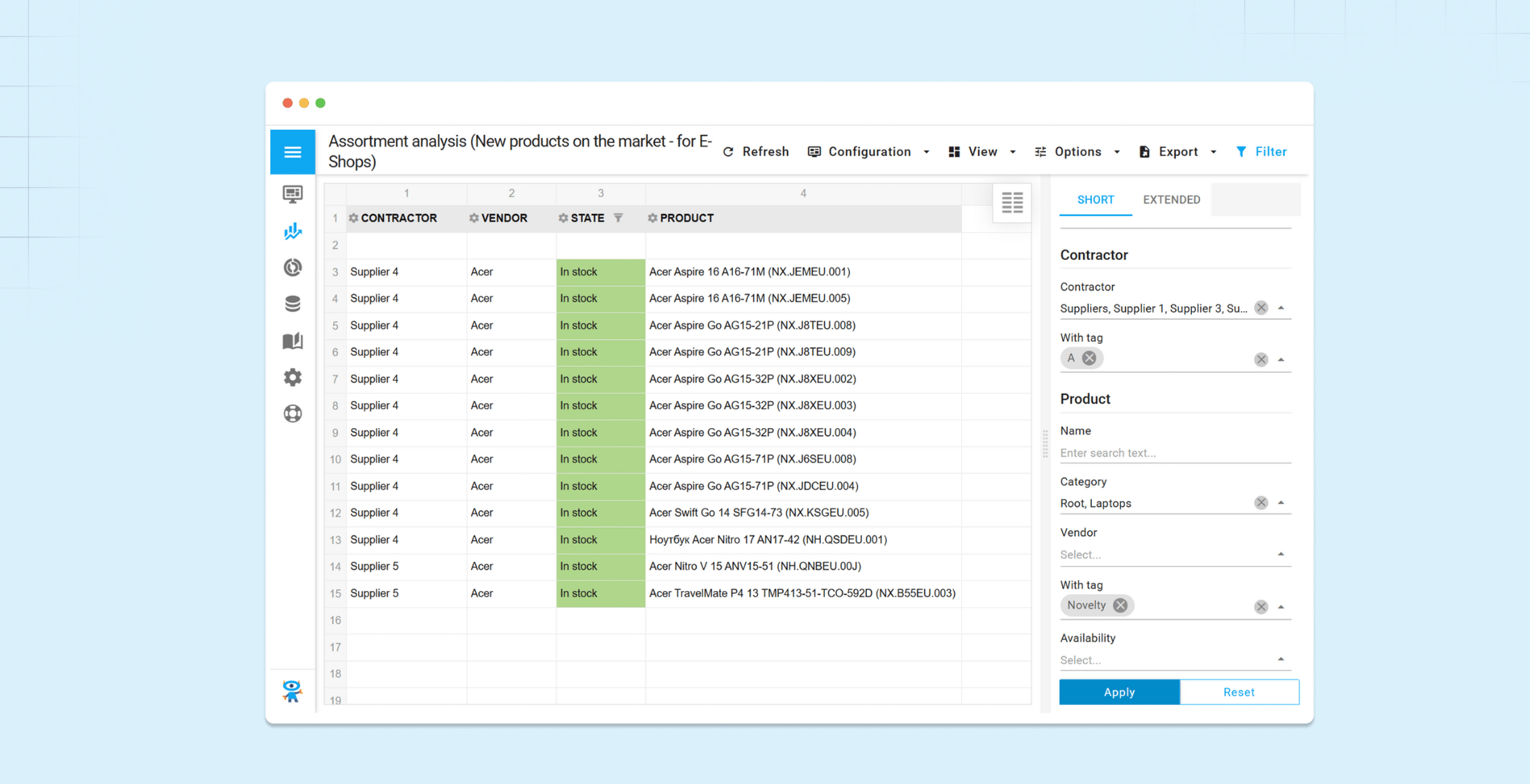The image size is (1530, 784).
Task: Open the analytics charts section in sidebar
Action: (x=292, y=231)
